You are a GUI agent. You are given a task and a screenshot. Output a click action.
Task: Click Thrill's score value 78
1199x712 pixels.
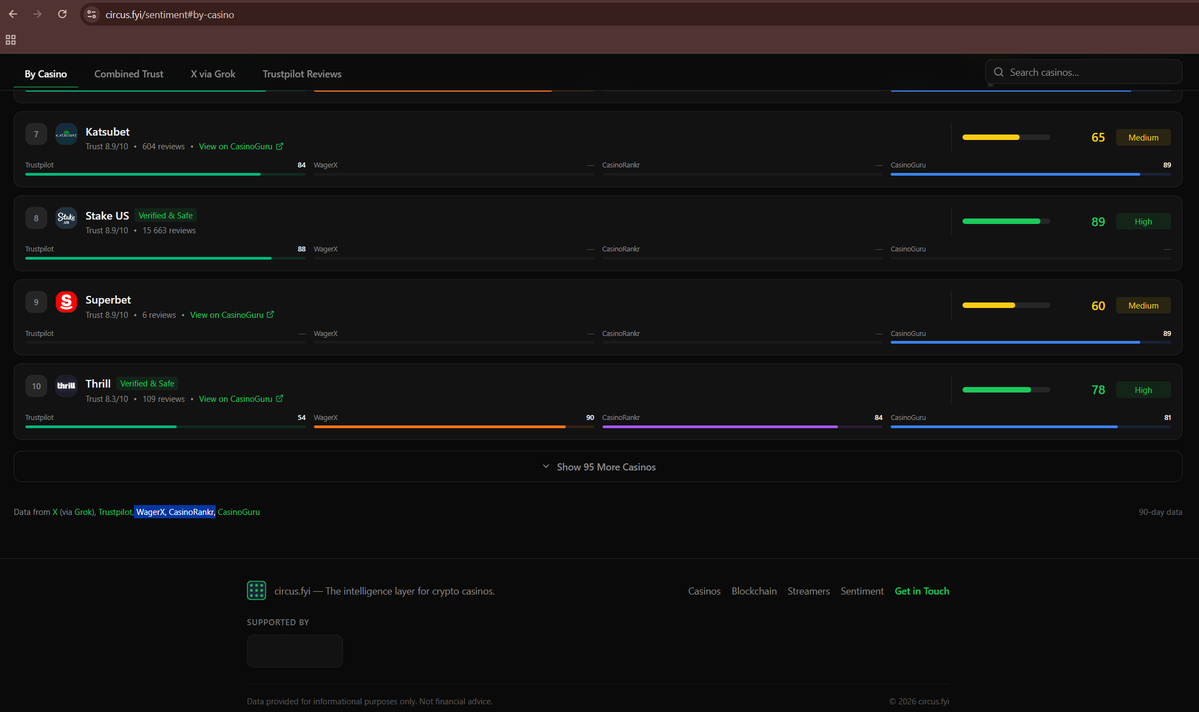(x=1098, y=390)
